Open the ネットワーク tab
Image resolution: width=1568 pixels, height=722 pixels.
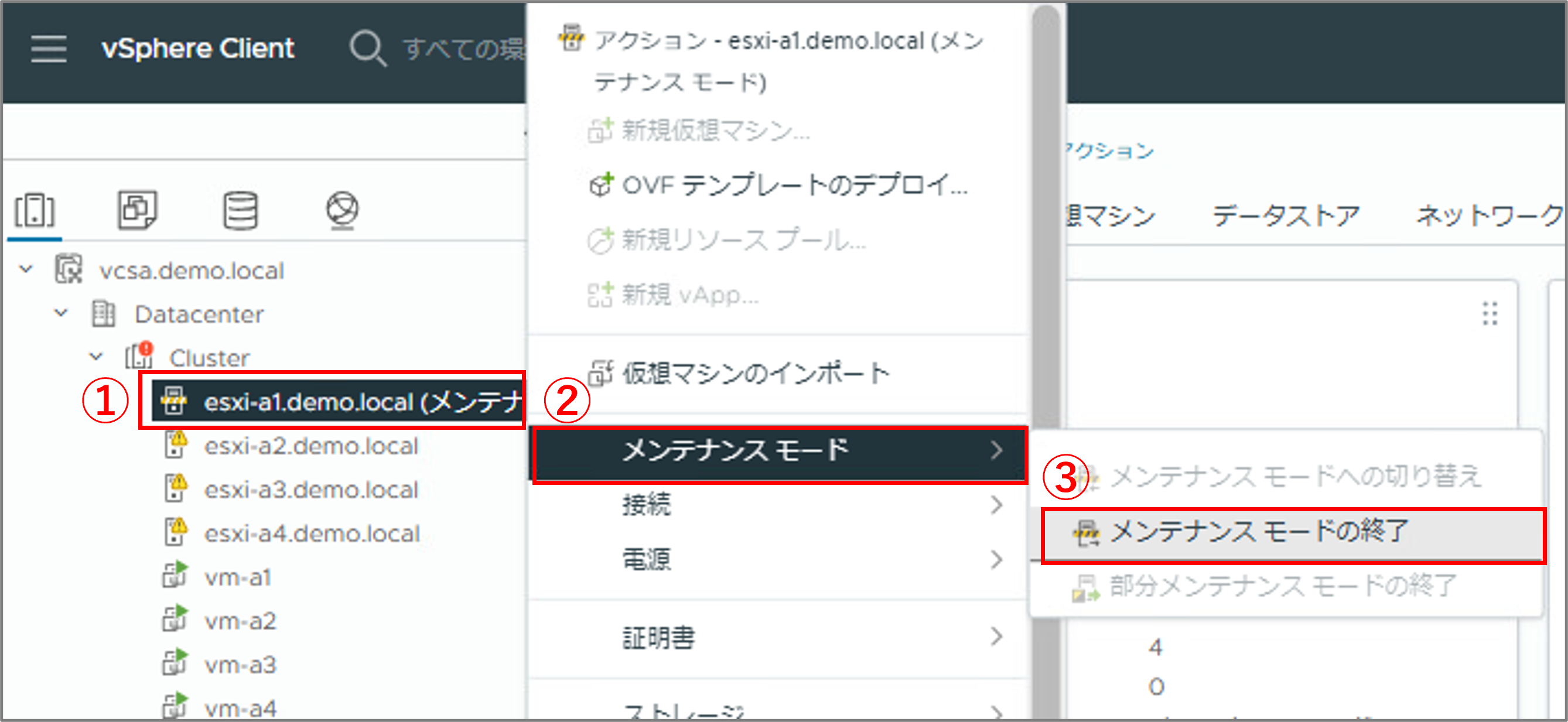pos(1491,215)
